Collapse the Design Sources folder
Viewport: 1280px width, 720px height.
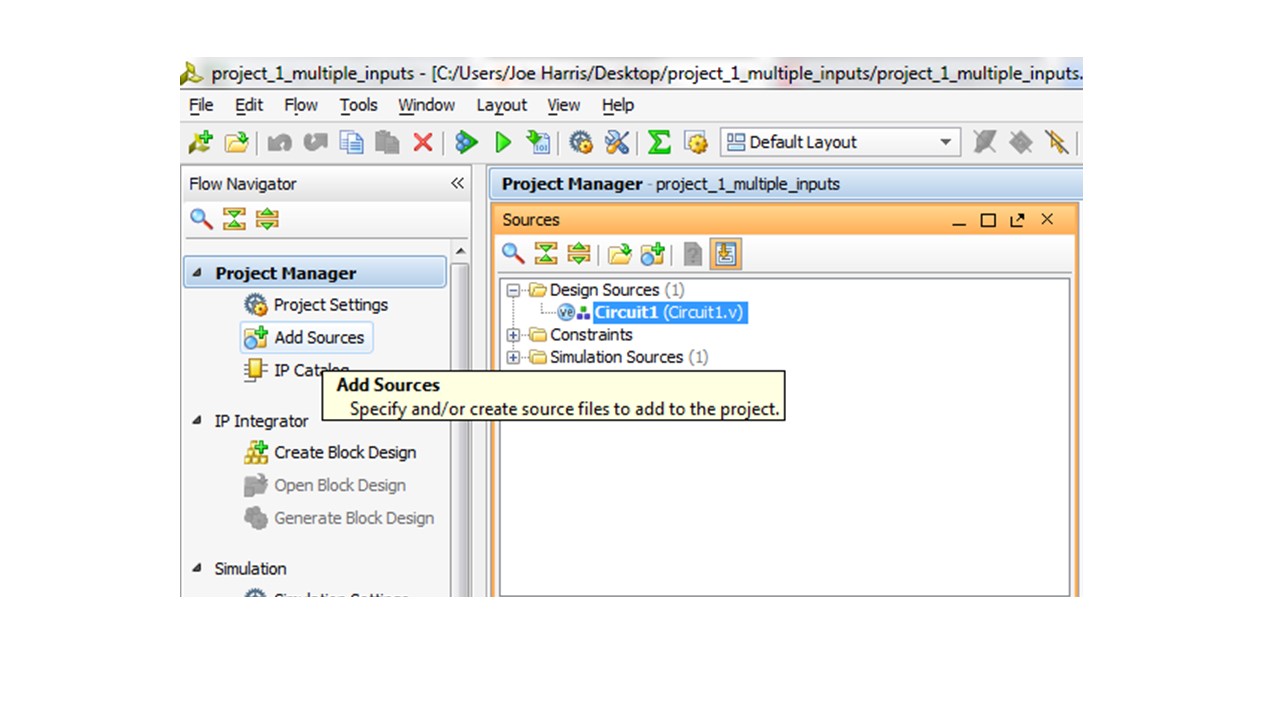pyautogui.click(x=514, y=290)
